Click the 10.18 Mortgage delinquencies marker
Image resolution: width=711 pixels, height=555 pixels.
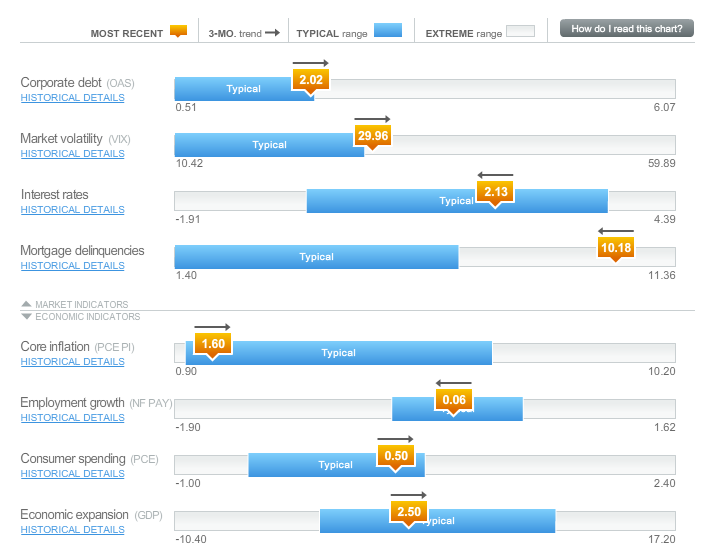click(x=616, y=248)
